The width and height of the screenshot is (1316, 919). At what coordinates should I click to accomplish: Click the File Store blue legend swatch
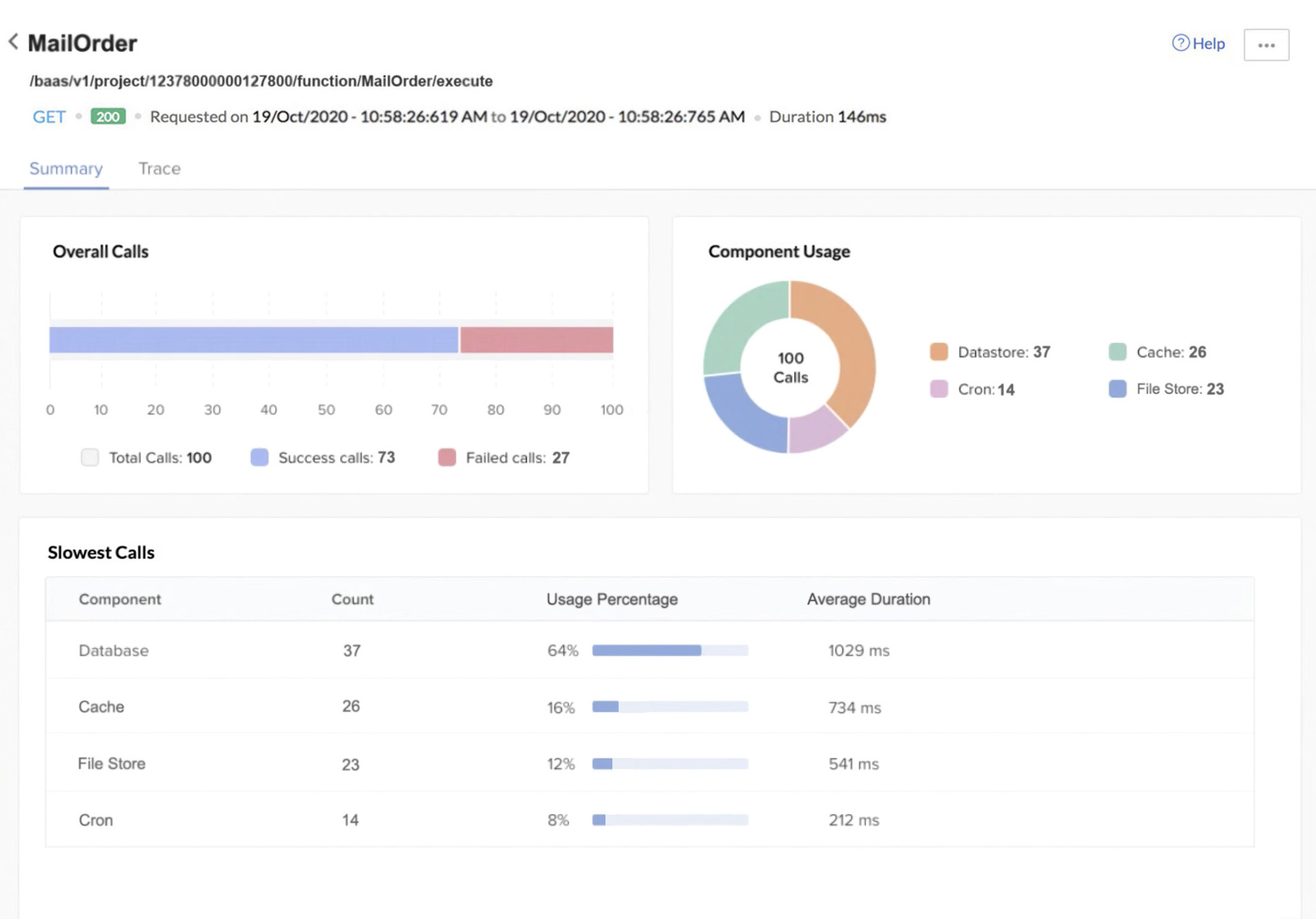[x=1117, y=389]
